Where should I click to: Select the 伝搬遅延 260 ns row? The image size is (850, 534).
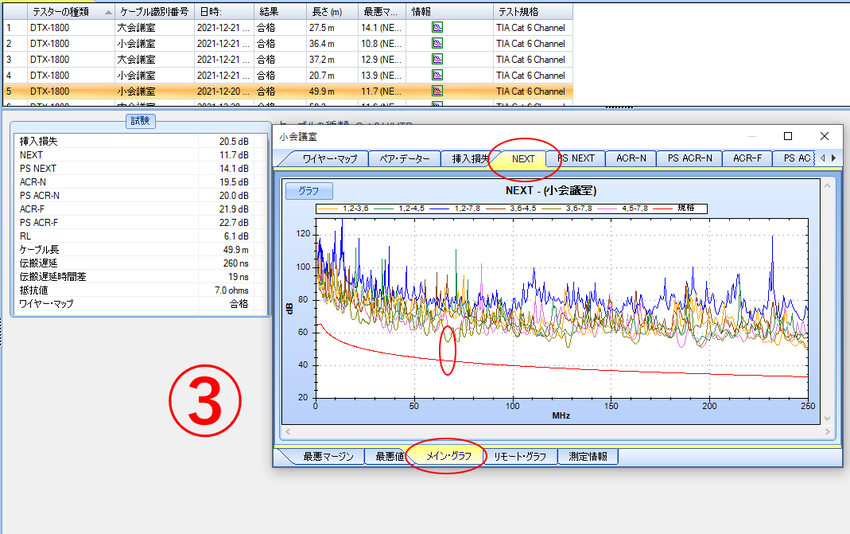(x=140, y=263)
